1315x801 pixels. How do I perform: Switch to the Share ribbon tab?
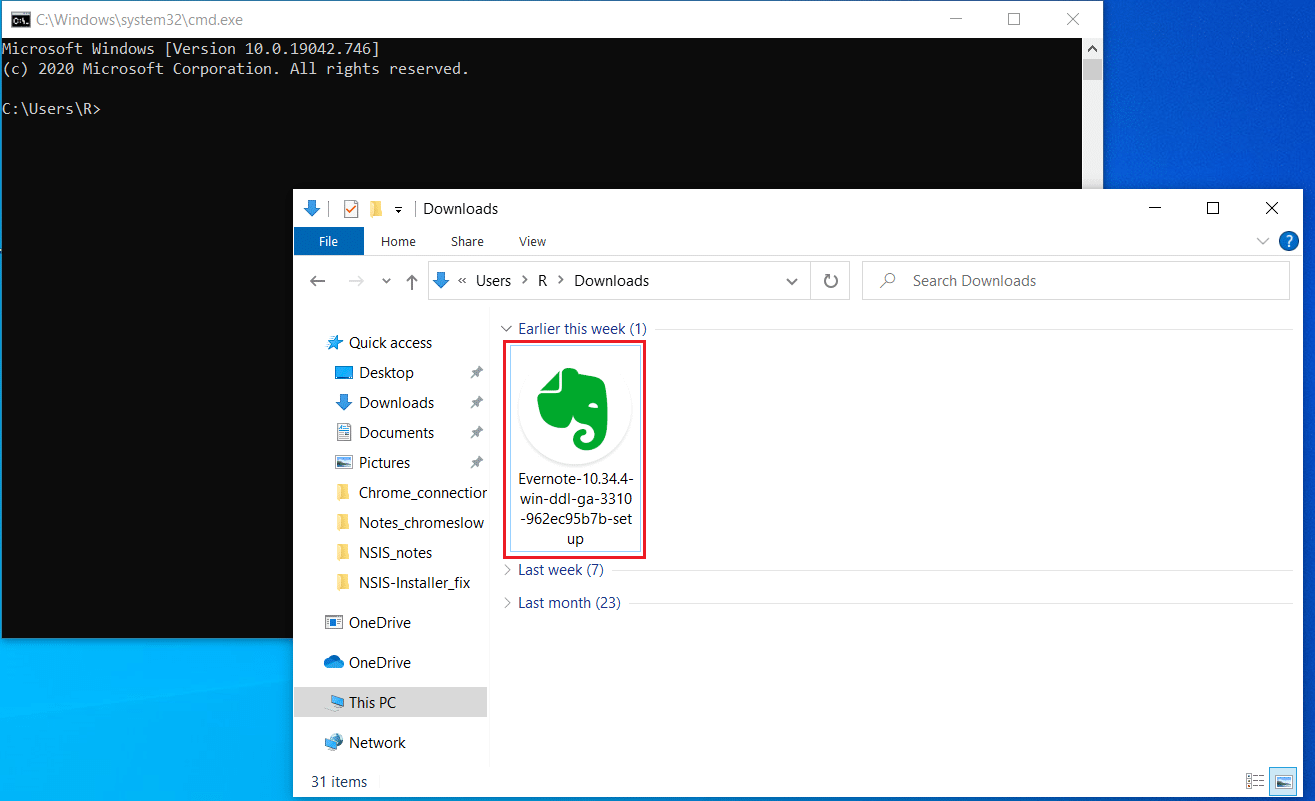[467, 241]
